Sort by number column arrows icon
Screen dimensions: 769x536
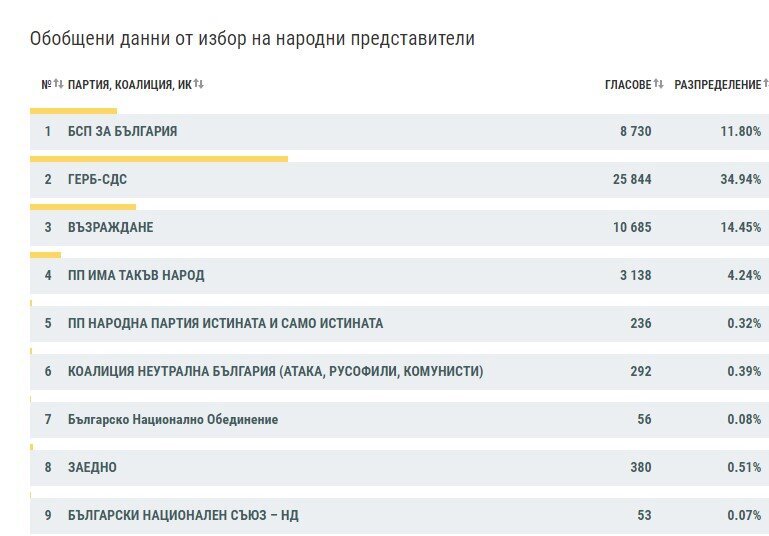[x=58, y=83]
